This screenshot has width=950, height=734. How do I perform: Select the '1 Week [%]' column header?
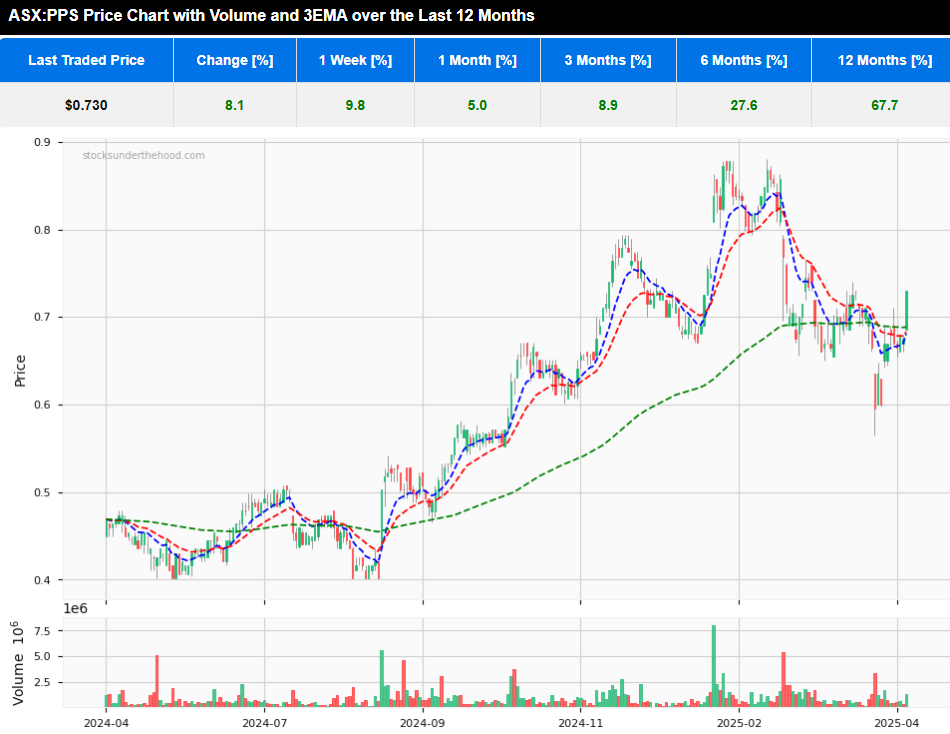[x=355, y=60]
